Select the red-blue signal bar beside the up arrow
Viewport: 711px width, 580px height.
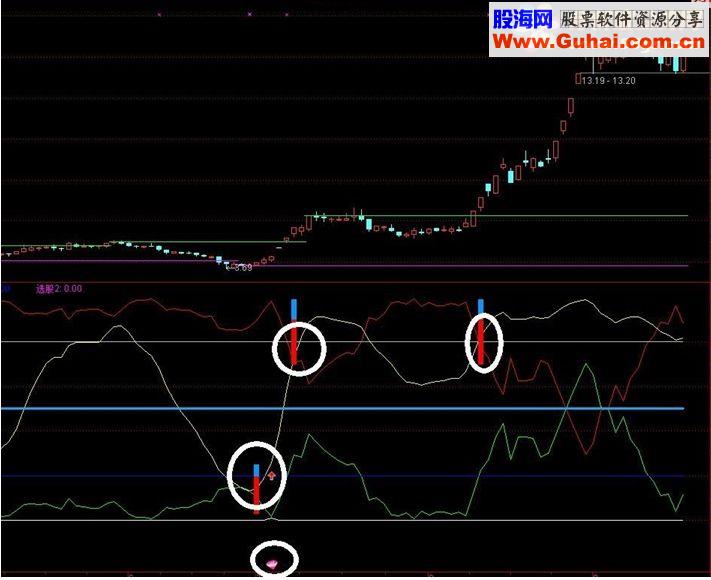click(256, 488)
